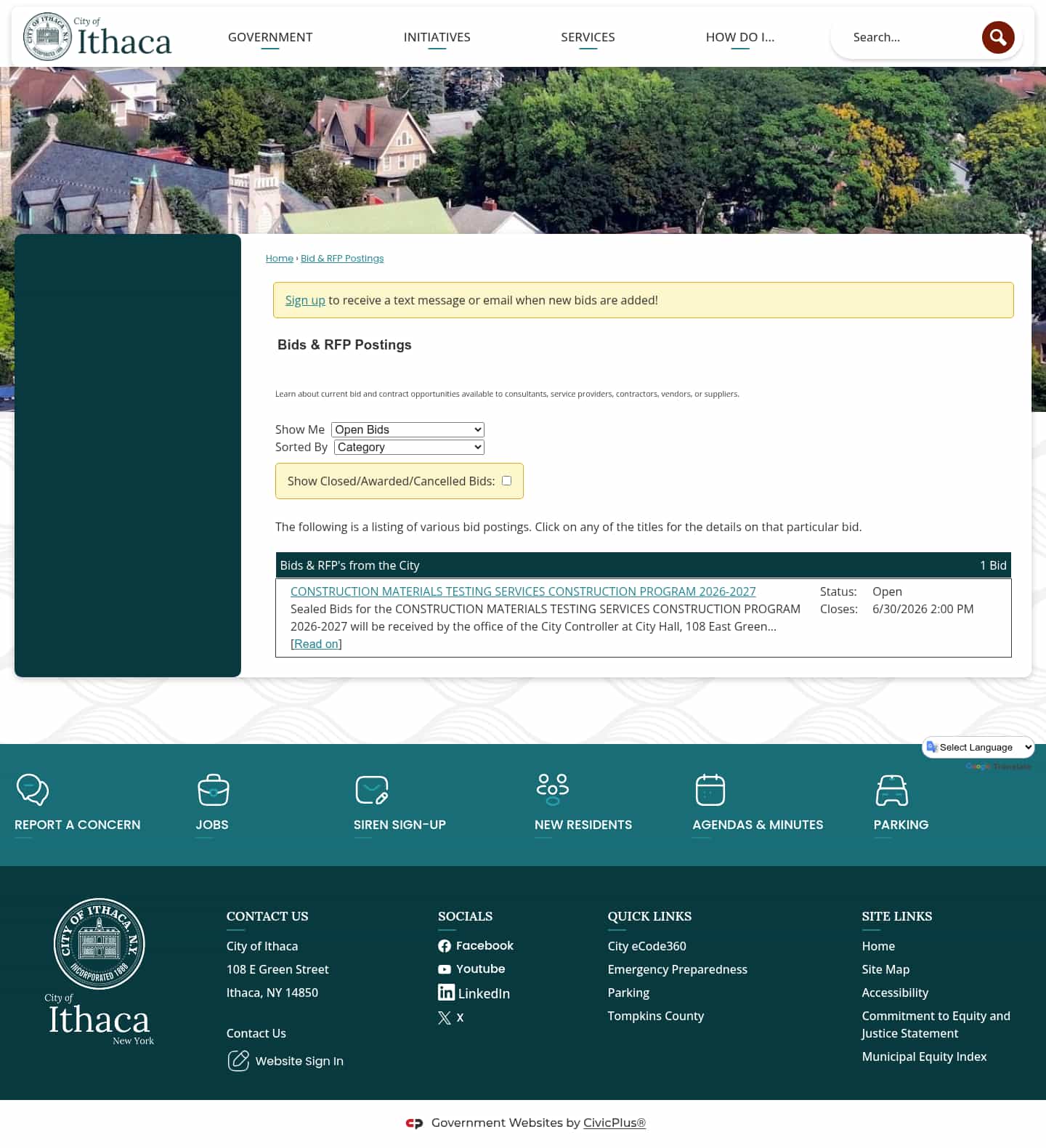Click the Facebook logo icon in Socials

[x=445, y=946]
